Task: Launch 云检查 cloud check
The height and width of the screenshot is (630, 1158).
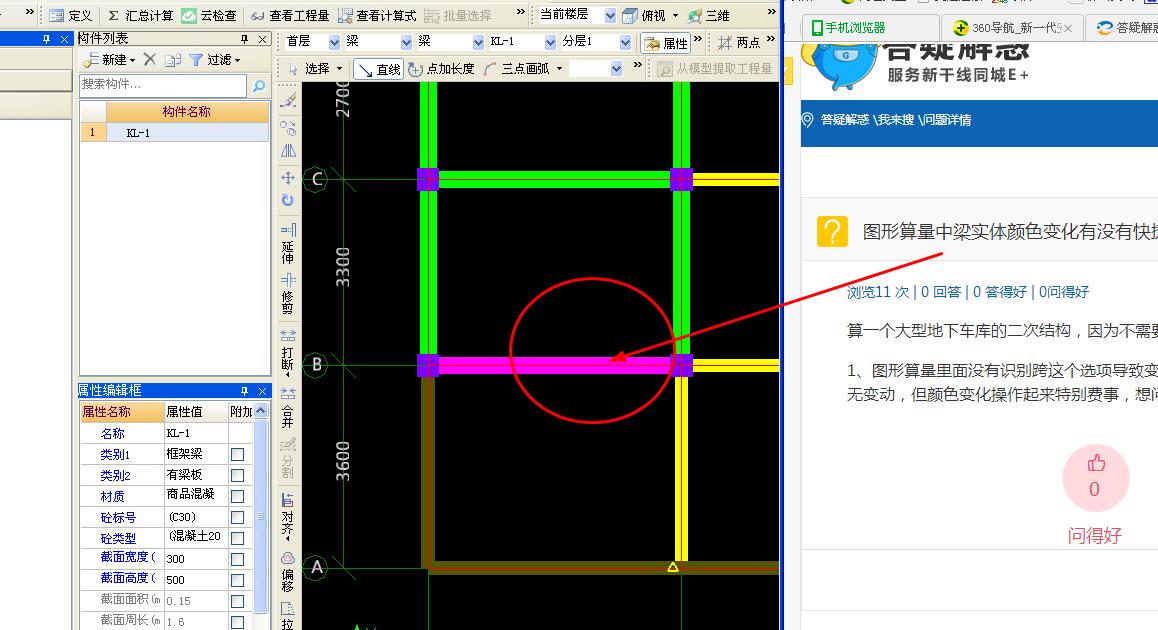Action: pos(209,16)
